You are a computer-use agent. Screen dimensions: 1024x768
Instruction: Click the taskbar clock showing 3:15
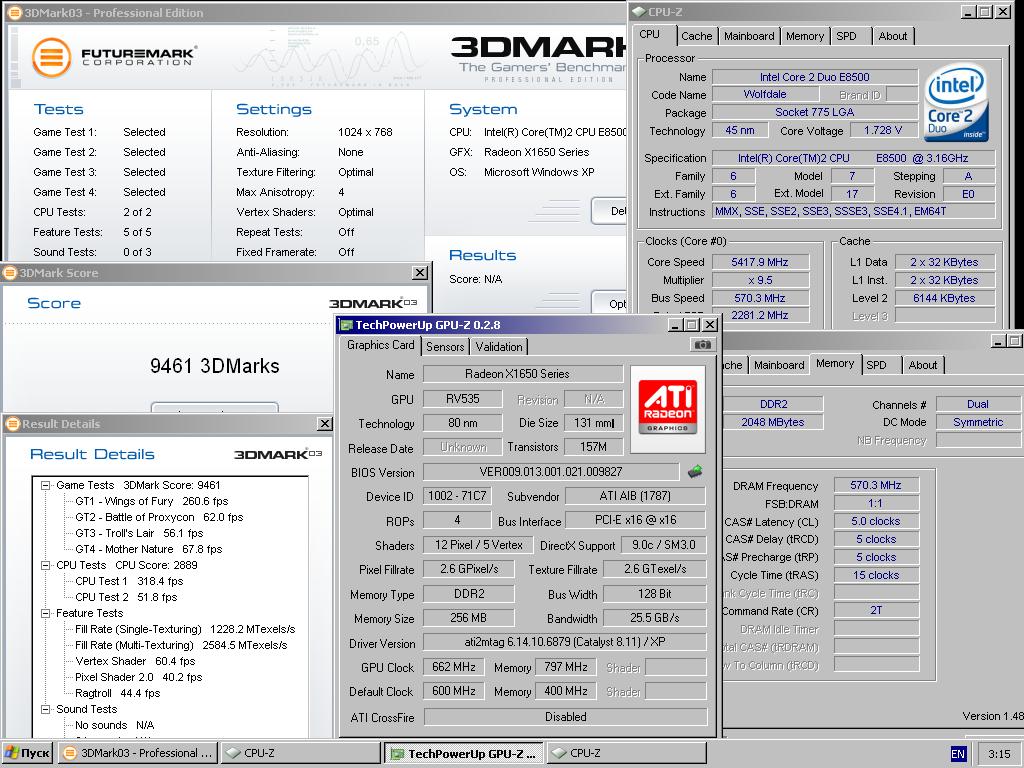tap(999, 754)
